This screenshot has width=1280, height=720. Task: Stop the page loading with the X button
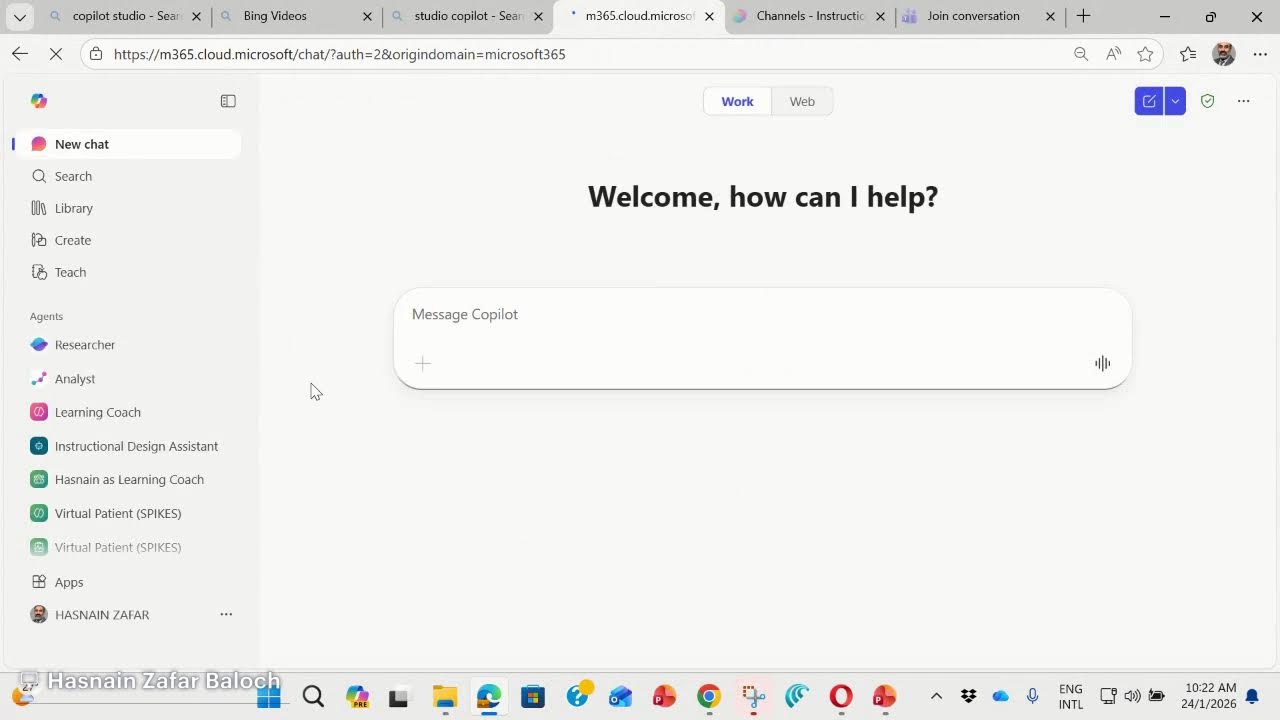coord(58,54)
